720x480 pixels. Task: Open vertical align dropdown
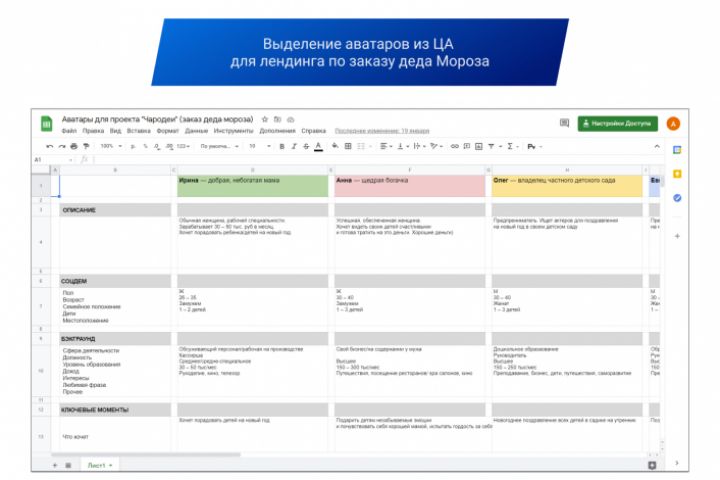pos(403,147)
